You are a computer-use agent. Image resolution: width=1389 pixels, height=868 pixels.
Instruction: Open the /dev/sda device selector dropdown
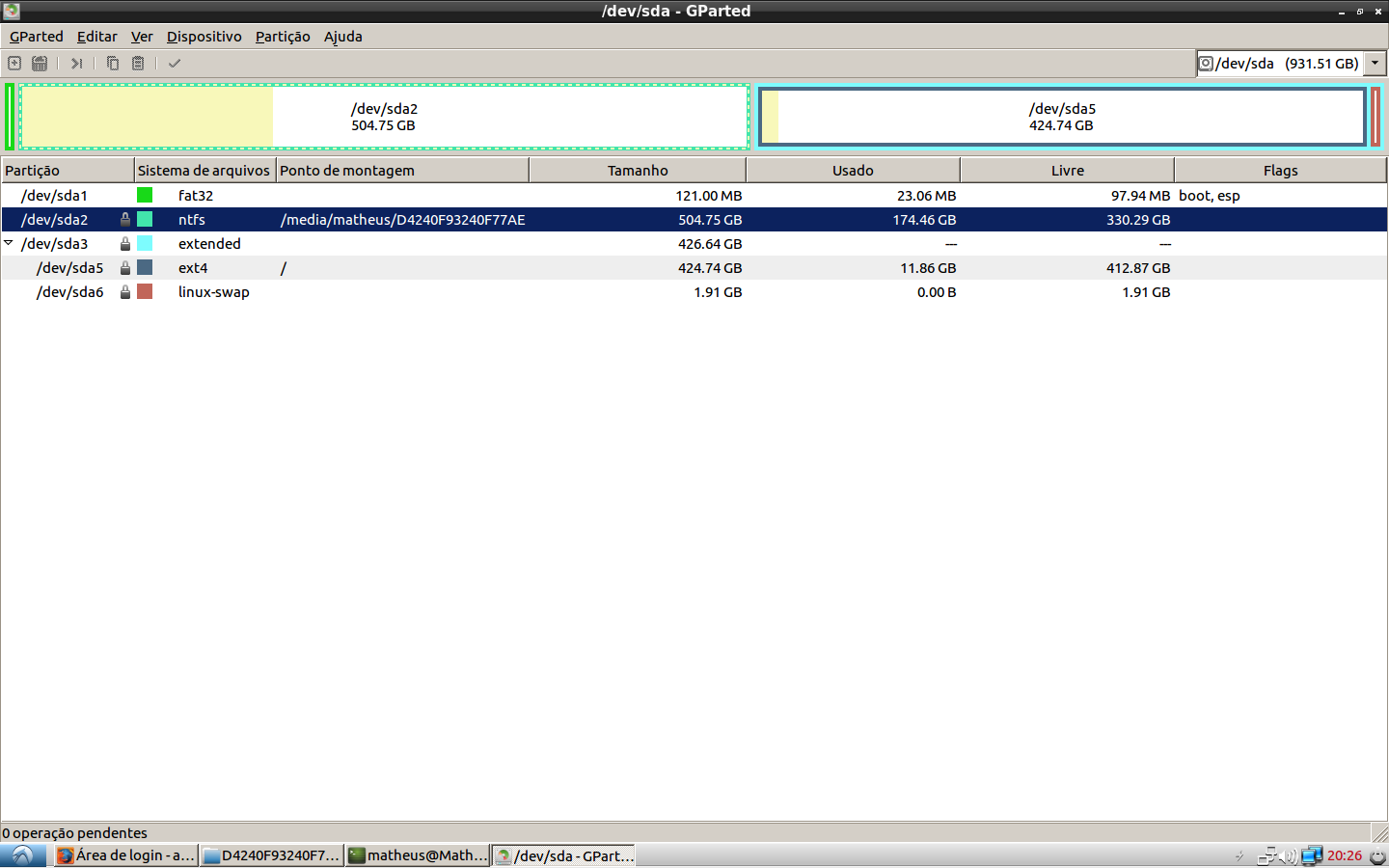pos(1375,64)
